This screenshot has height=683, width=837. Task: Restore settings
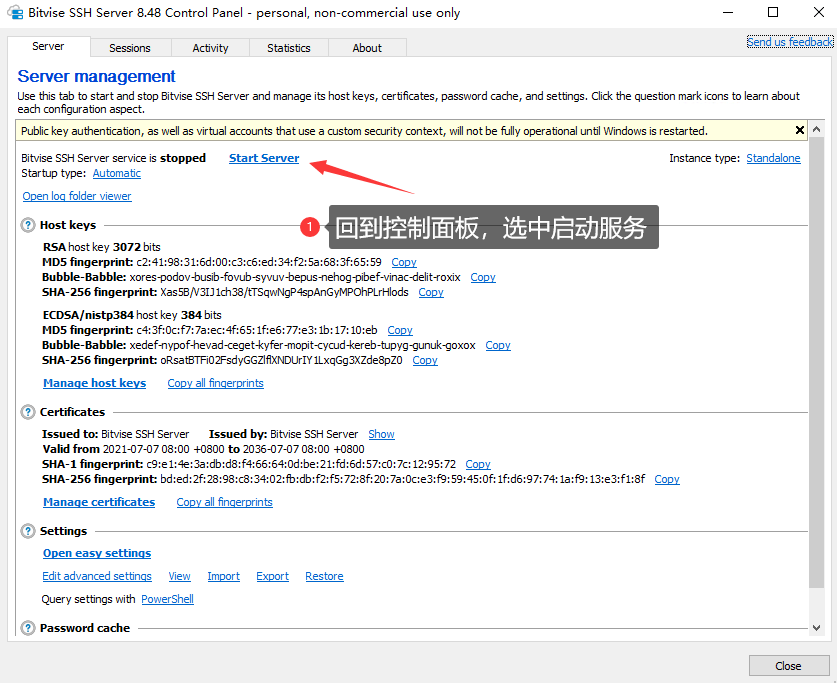tap(324, 576)
